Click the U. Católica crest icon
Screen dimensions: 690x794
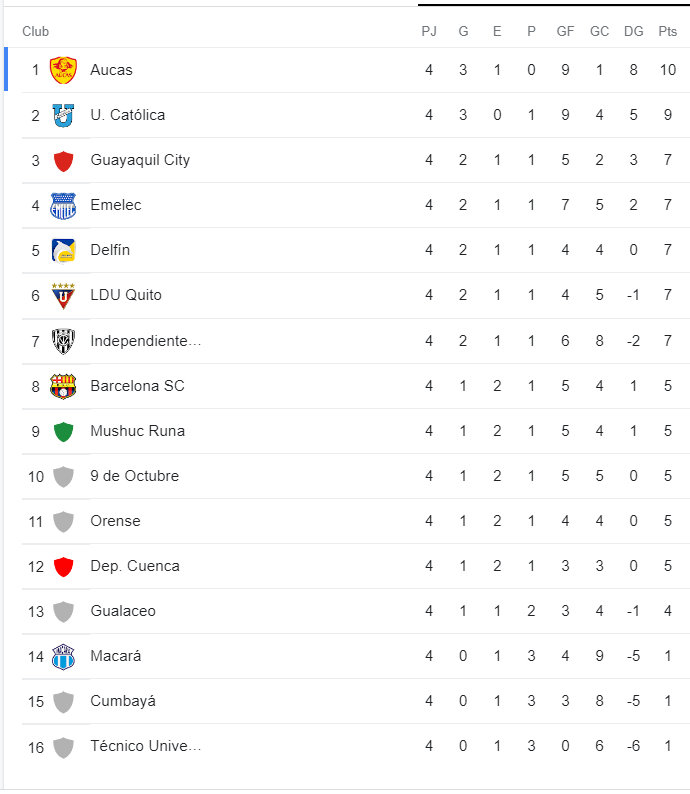pyautogui.click(x=64, y=115)
